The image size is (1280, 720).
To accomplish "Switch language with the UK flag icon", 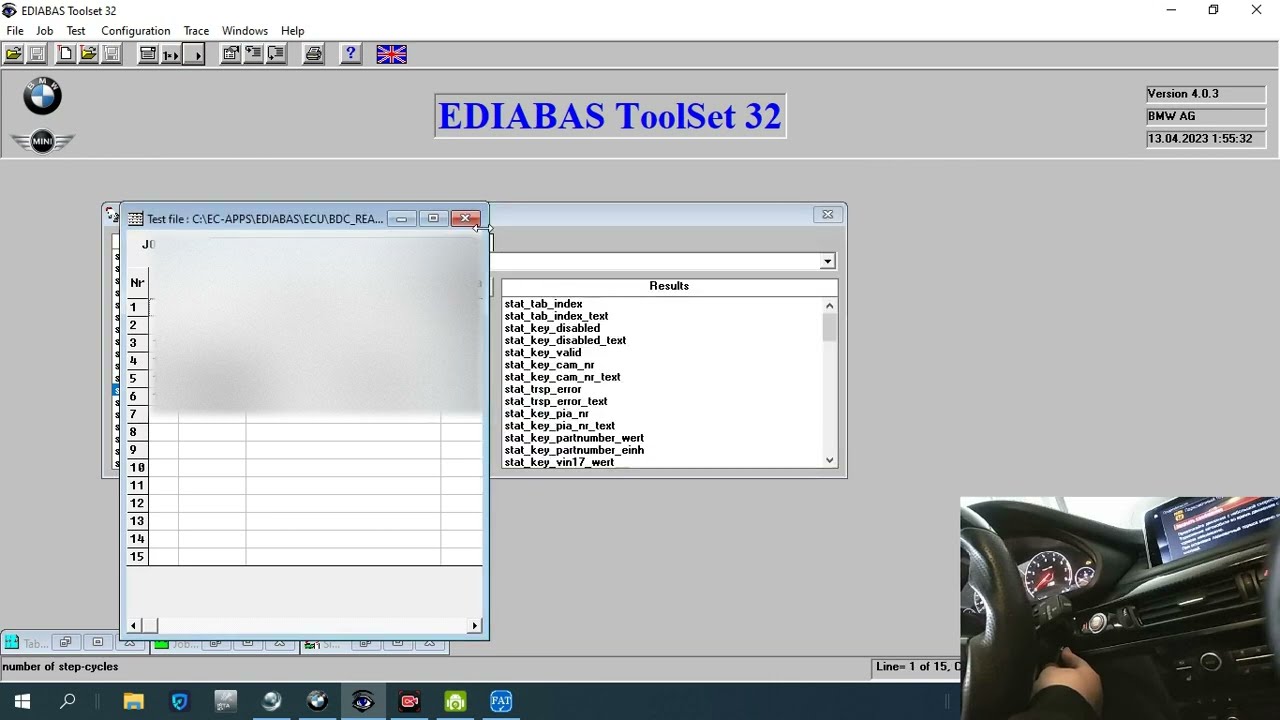I will 391,54.
